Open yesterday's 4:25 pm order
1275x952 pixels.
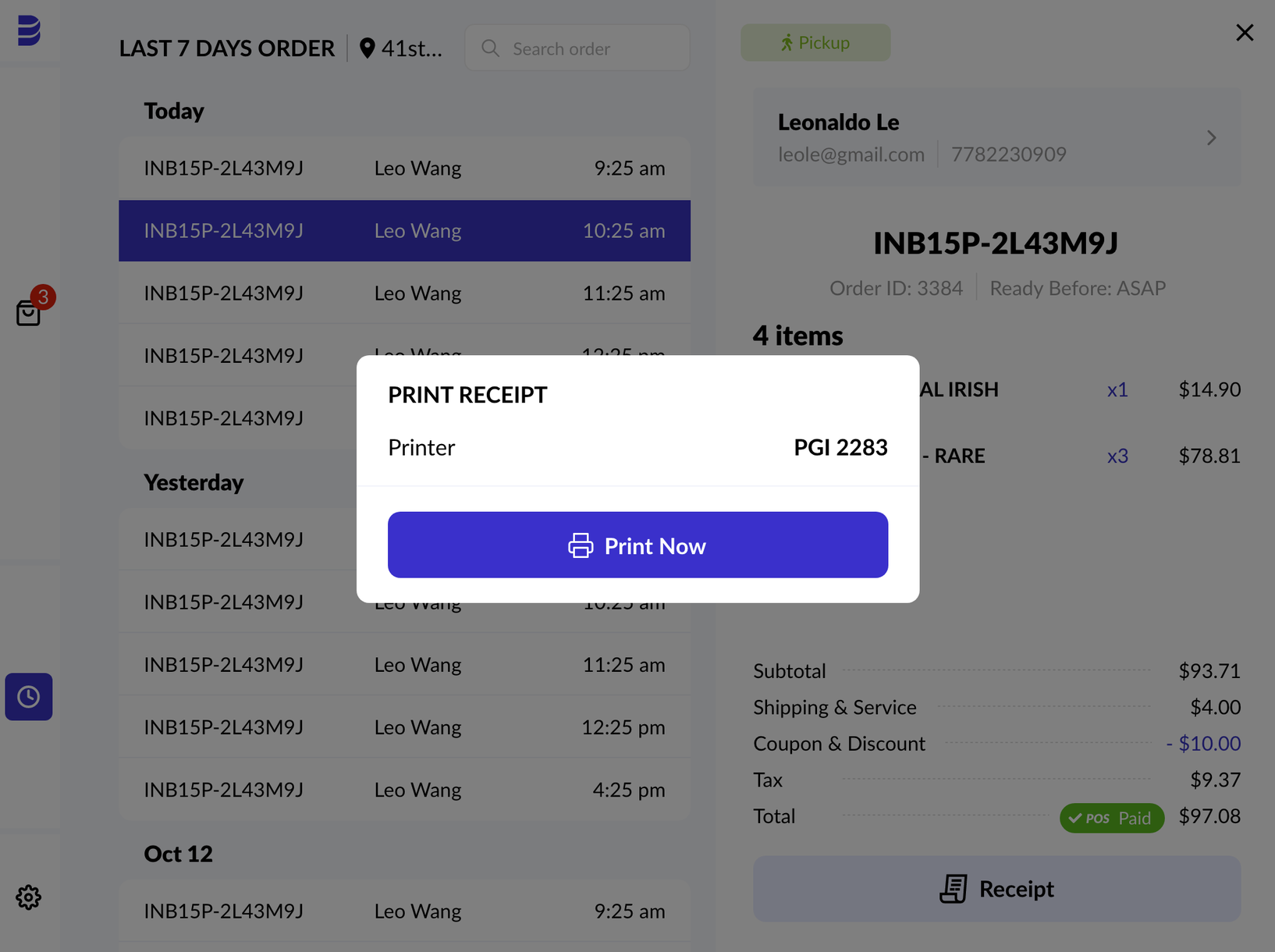pos(404,789)
